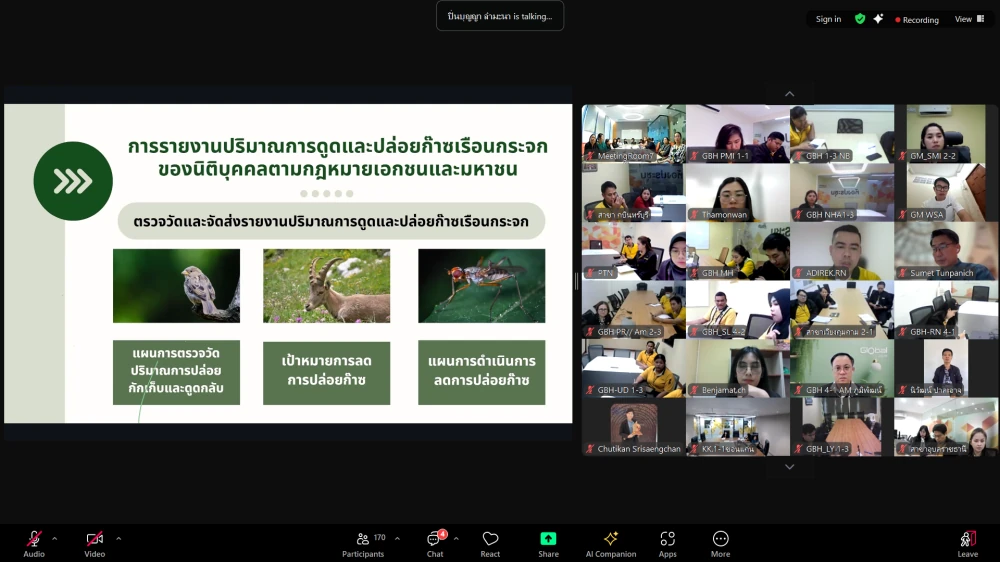This screenshot has width=1000, height=562.
Task: Select MeetingRoom7 video tile
Action: tap(634, 133)
